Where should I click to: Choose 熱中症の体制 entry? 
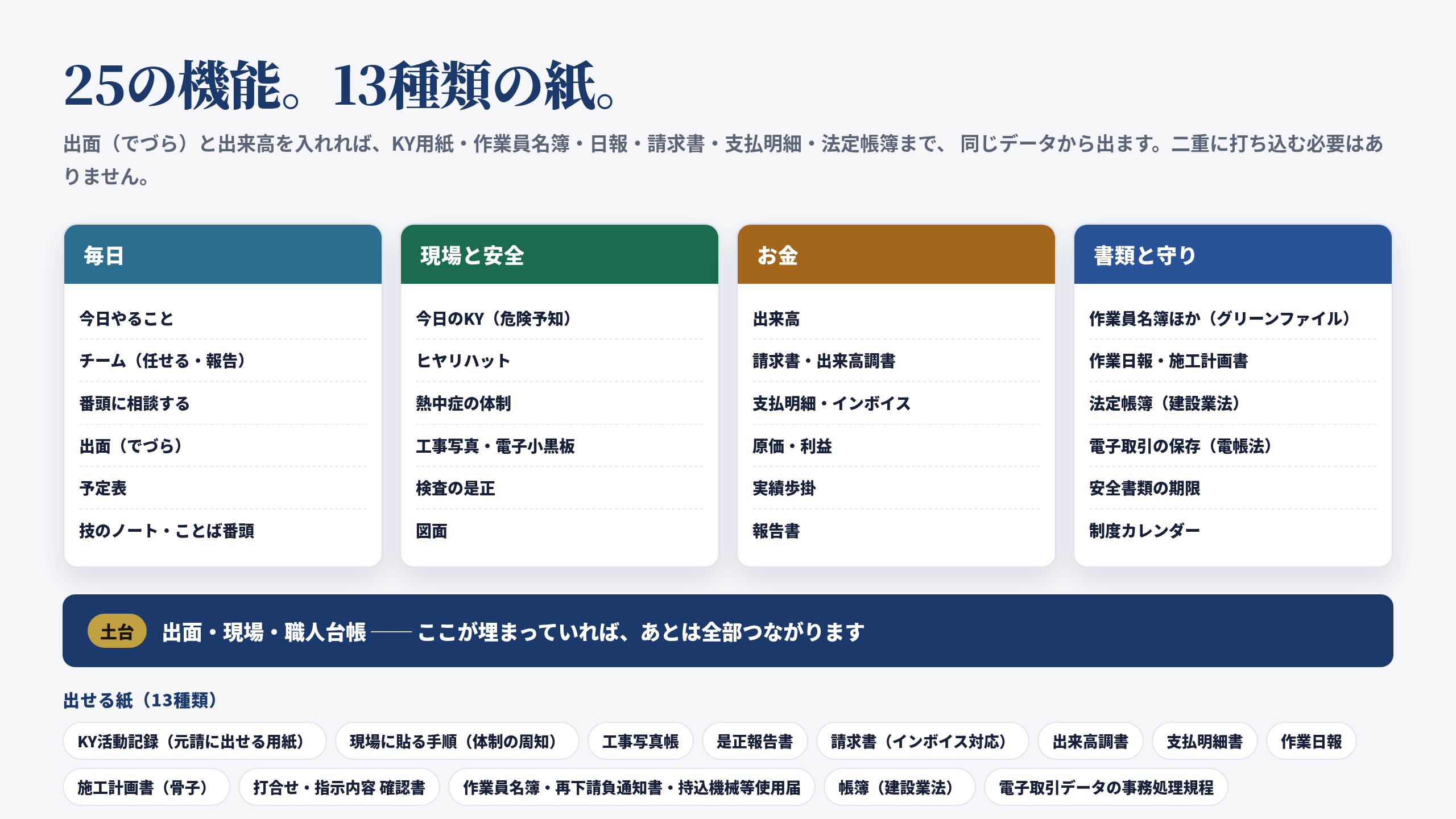pos(560,403)
